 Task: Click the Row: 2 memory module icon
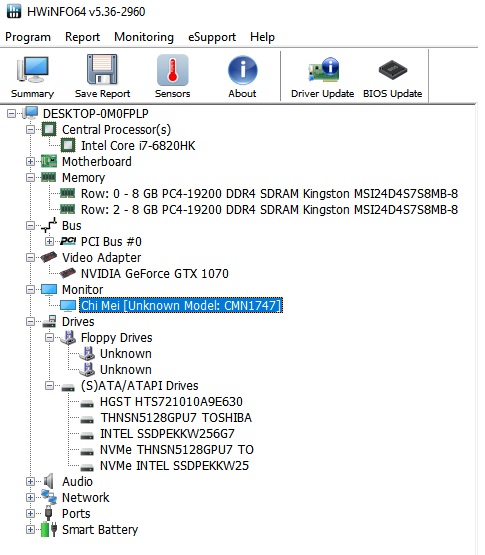pos(67,209)
